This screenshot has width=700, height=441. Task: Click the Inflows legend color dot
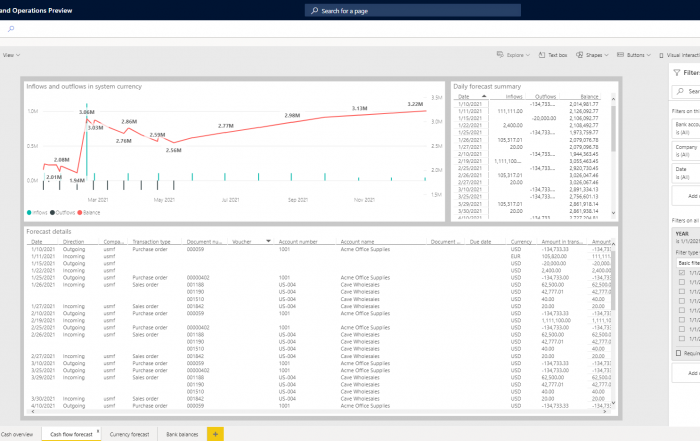point(29,212)
